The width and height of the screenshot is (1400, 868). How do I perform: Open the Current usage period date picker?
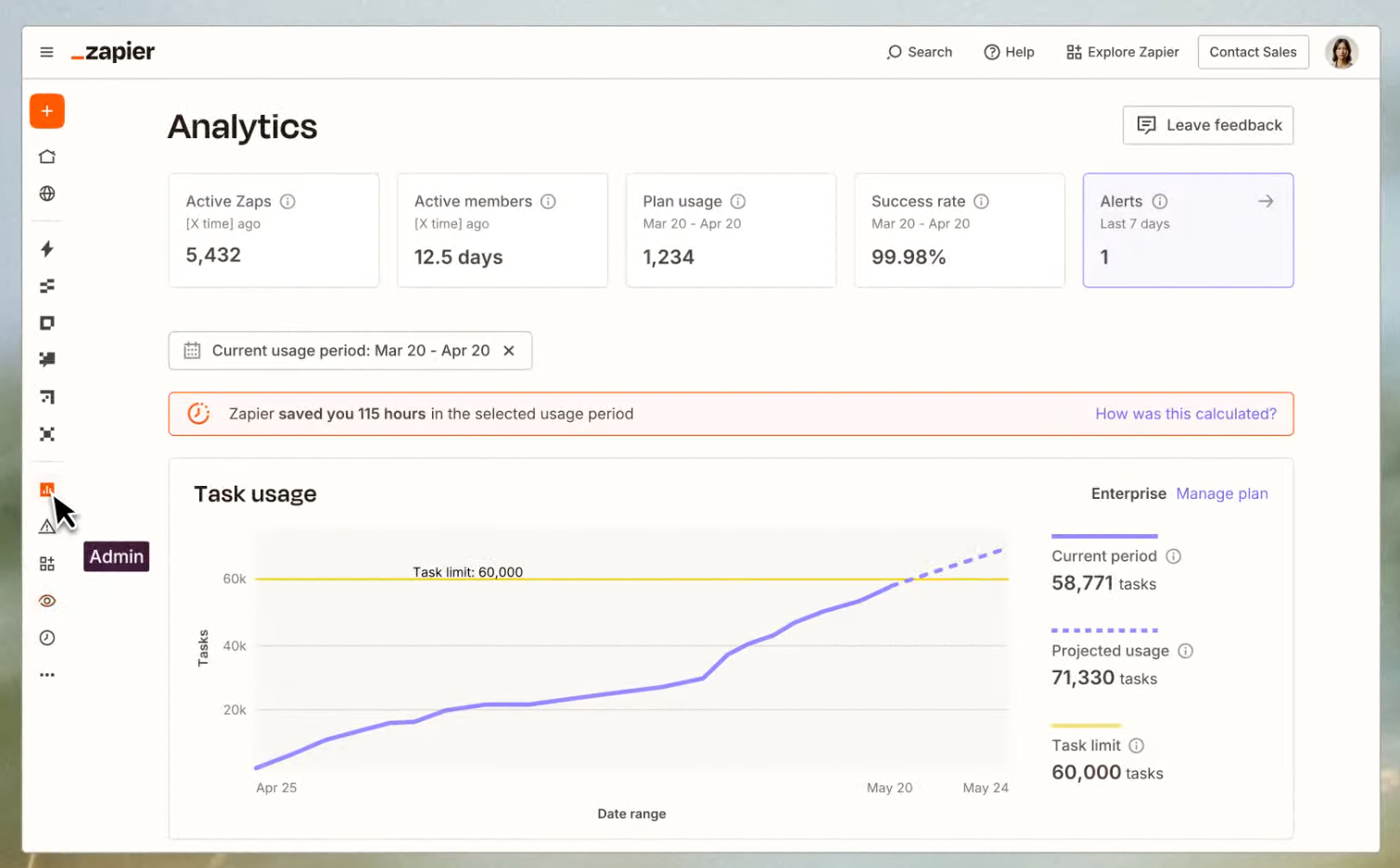pos(350,351)
